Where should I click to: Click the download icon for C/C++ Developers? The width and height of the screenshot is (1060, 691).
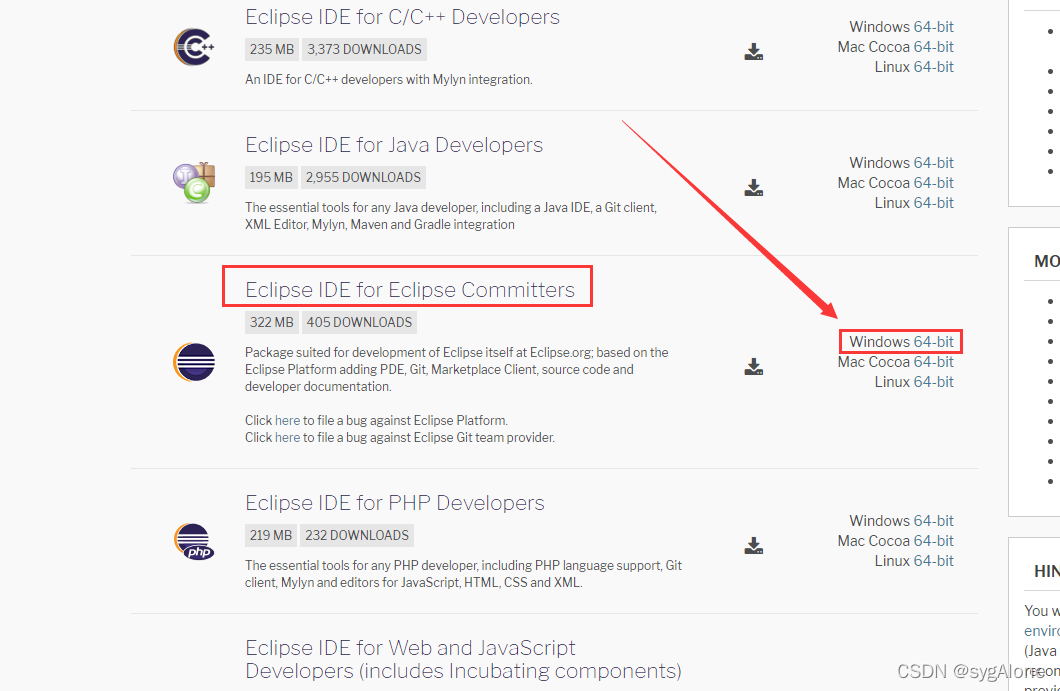click(x=754, y=51)
